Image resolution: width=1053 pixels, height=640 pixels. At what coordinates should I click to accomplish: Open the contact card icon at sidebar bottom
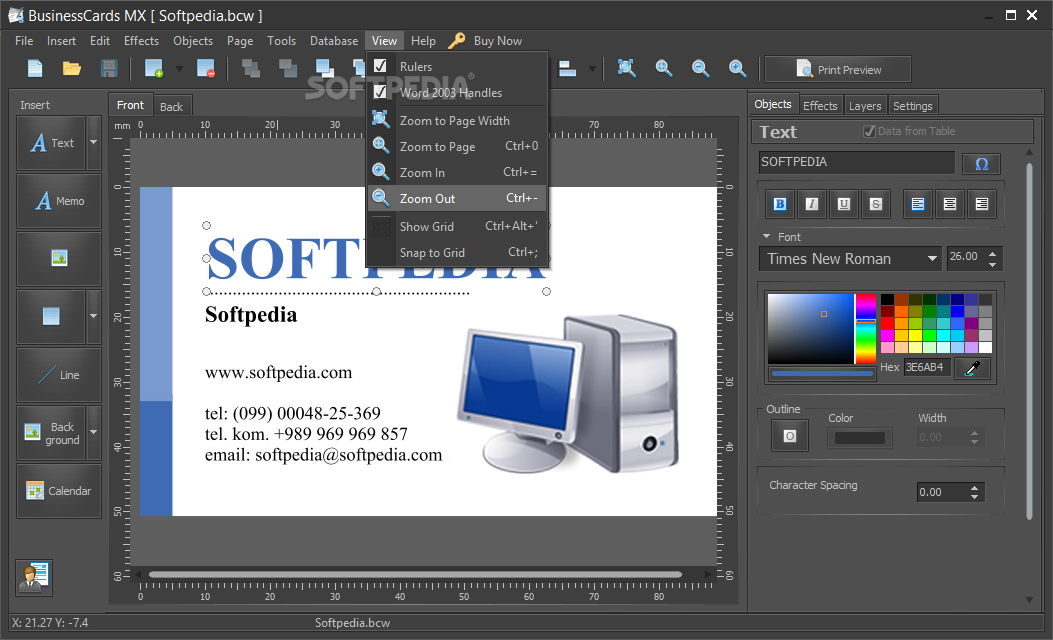coord(34,578)
